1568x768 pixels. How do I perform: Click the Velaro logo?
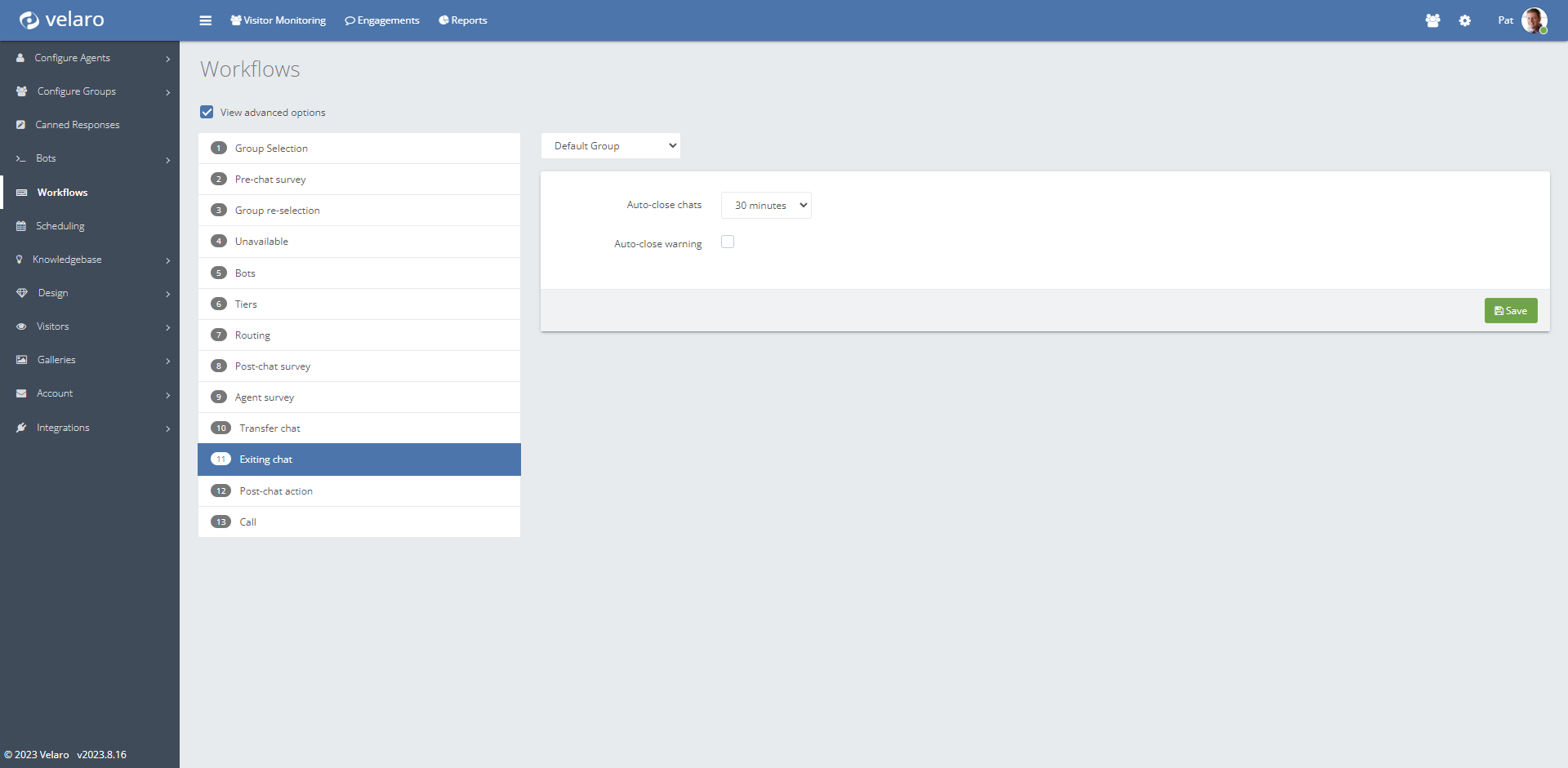(x=62, y=20)
